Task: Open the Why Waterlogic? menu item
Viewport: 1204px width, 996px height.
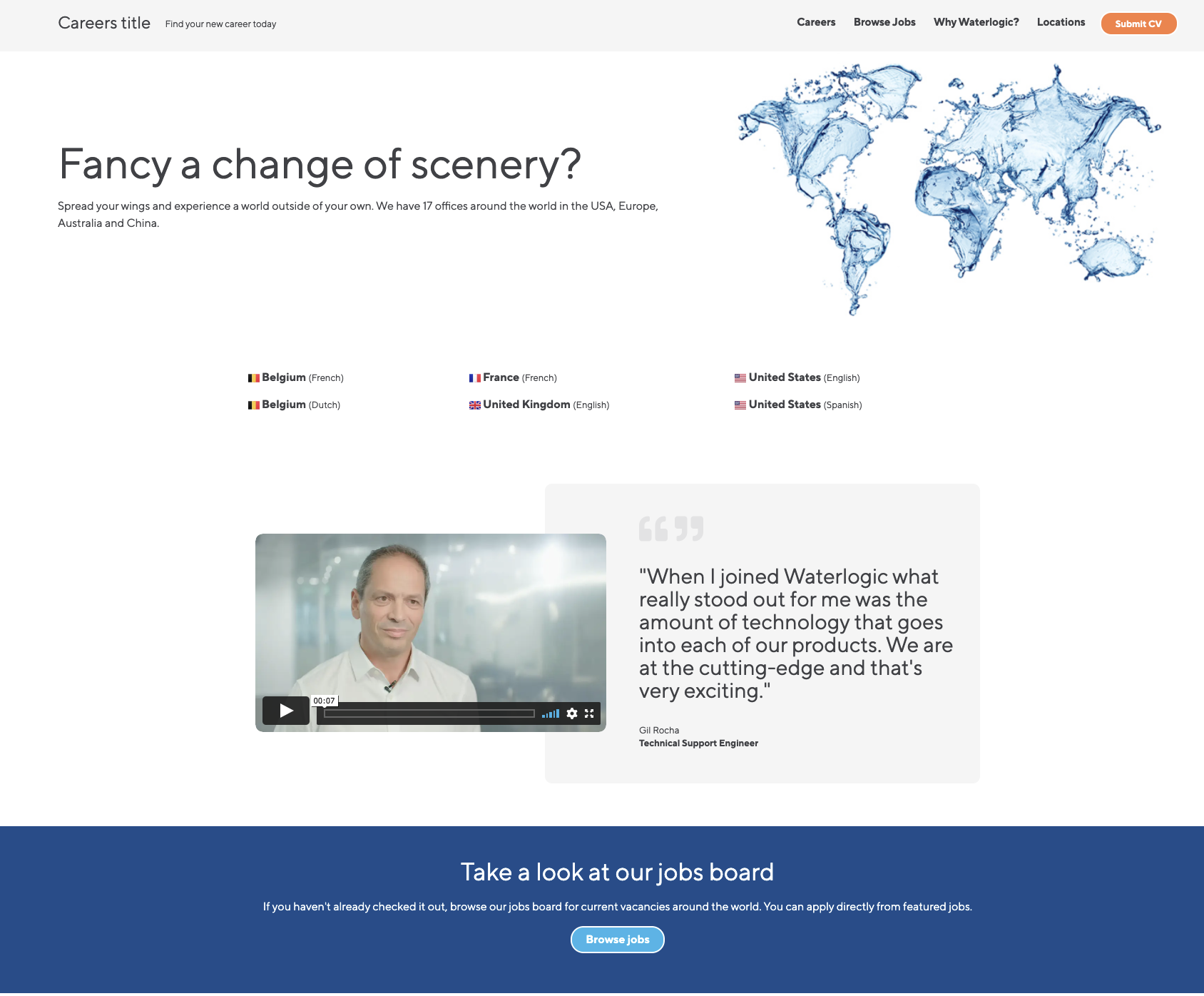Action: coord(976,22)
